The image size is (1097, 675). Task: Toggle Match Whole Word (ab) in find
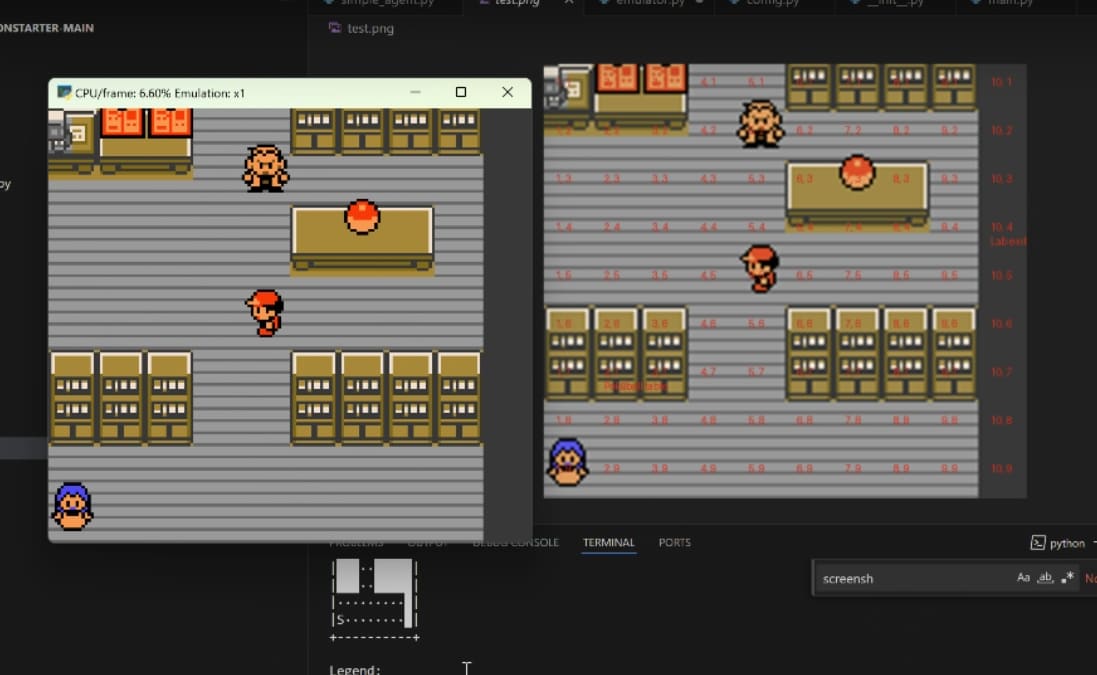pos(1045,578)
